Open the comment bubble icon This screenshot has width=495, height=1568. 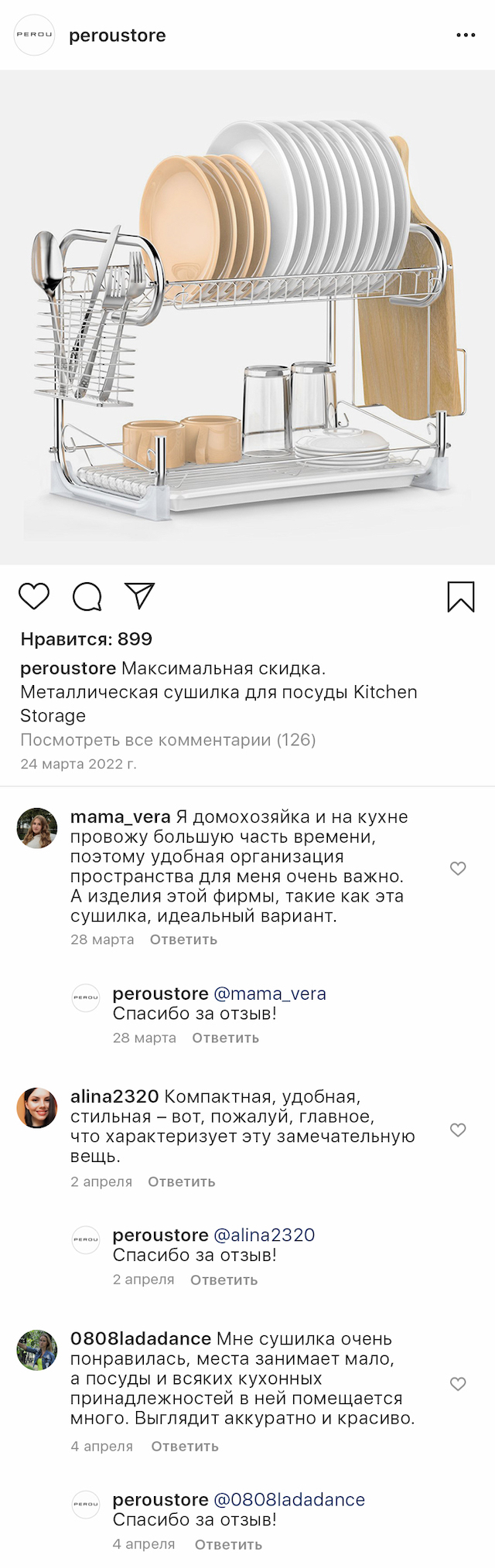pos(87,596)
